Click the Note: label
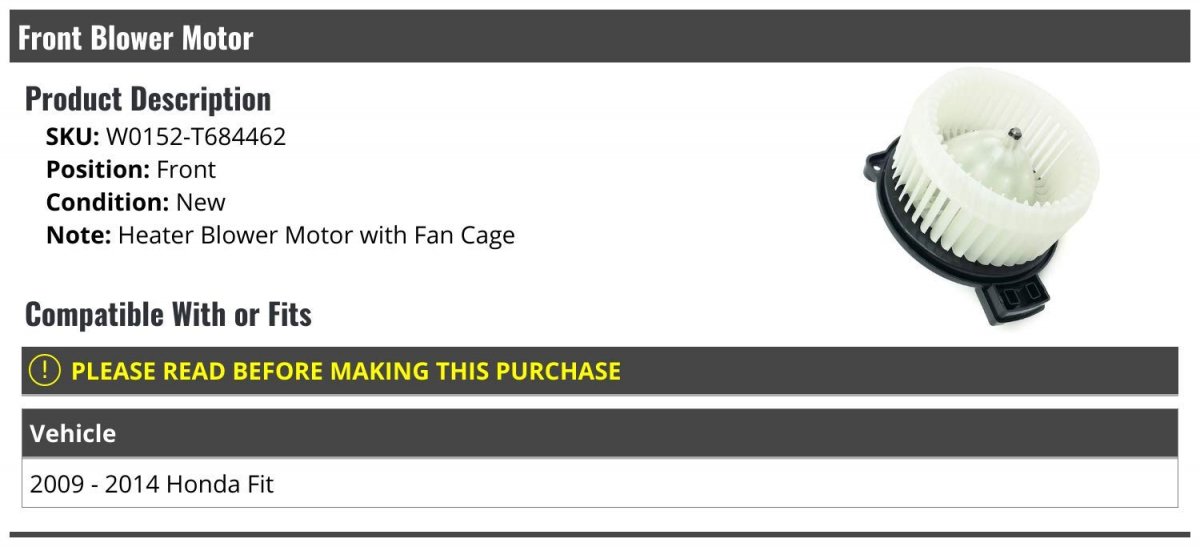The image size is (1200, 547). click(78, 235)
